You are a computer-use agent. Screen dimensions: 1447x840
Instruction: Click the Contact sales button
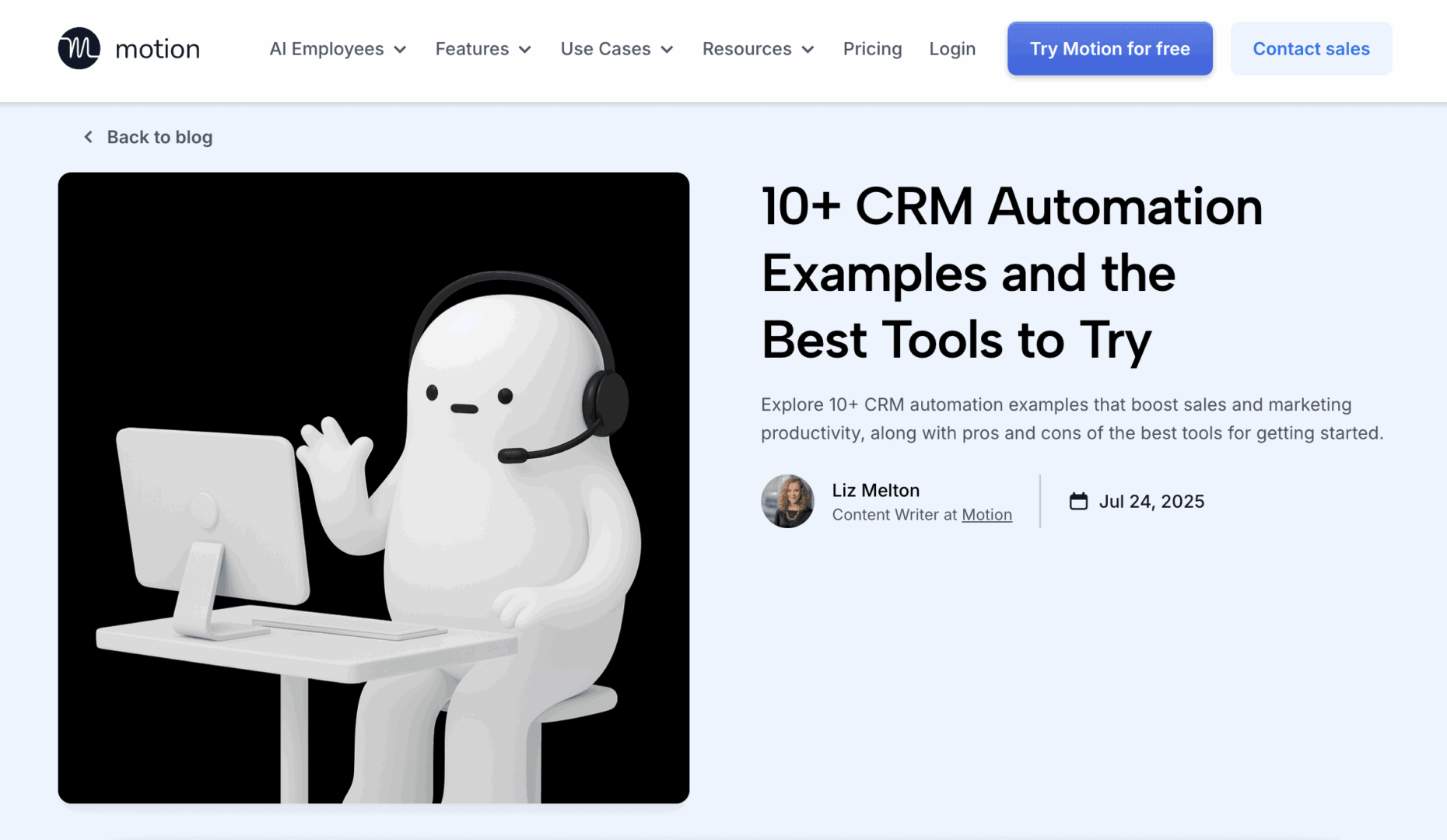(1311, 49)
